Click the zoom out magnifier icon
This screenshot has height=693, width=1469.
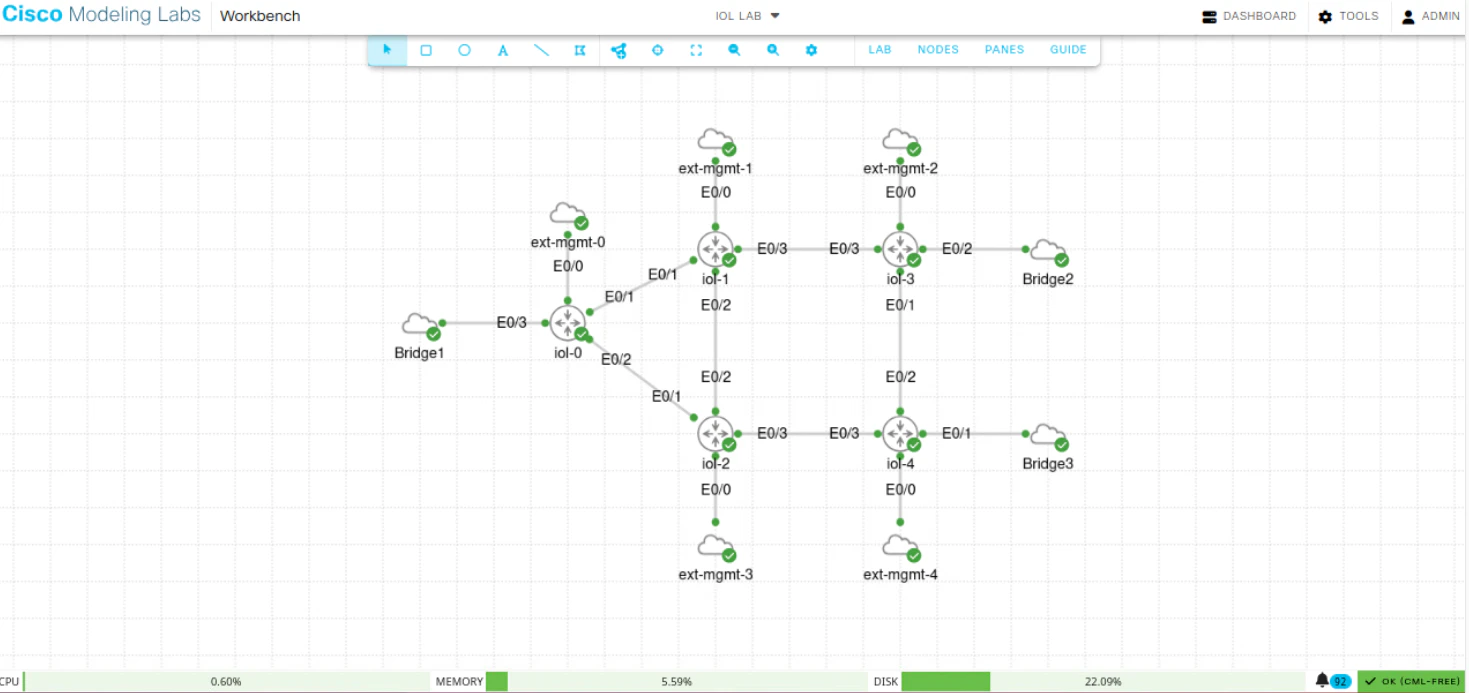pos(734,50)
